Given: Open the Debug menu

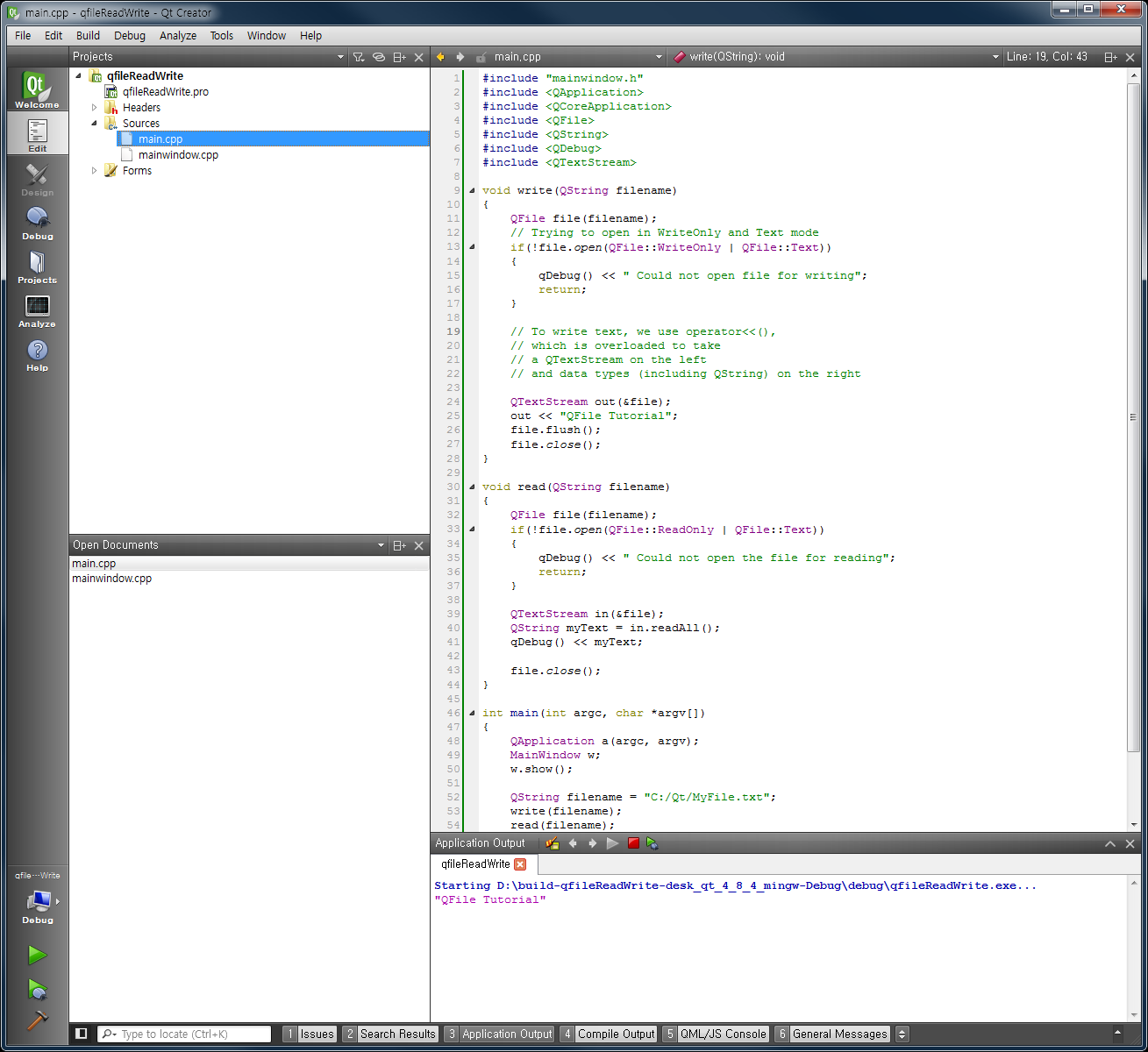Looking at the screenshot, I should (x=130, y=36).
